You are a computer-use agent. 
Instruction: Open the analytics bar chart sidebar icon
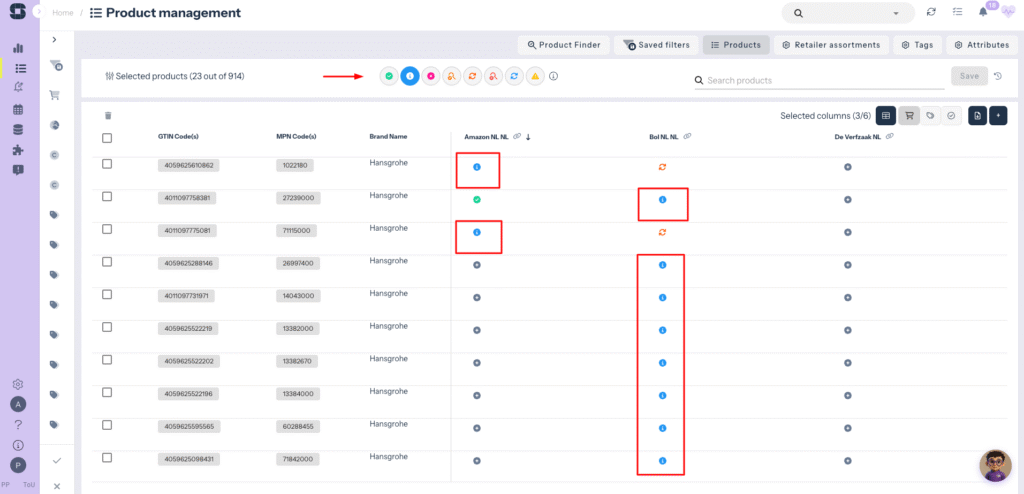(x=18, y=47)
